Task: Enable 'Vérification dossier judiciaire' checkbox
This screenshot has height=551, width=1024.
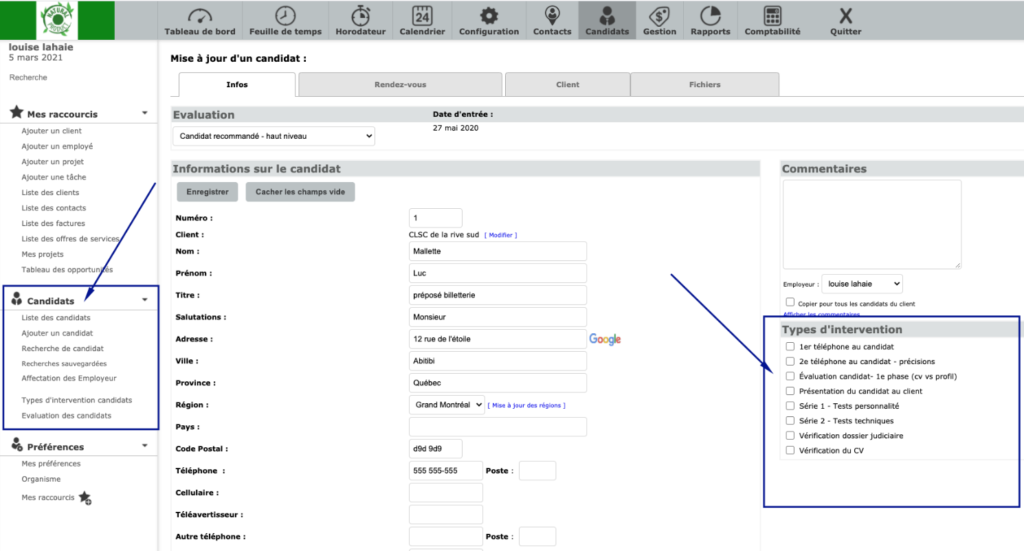Action: pos(791,436)
